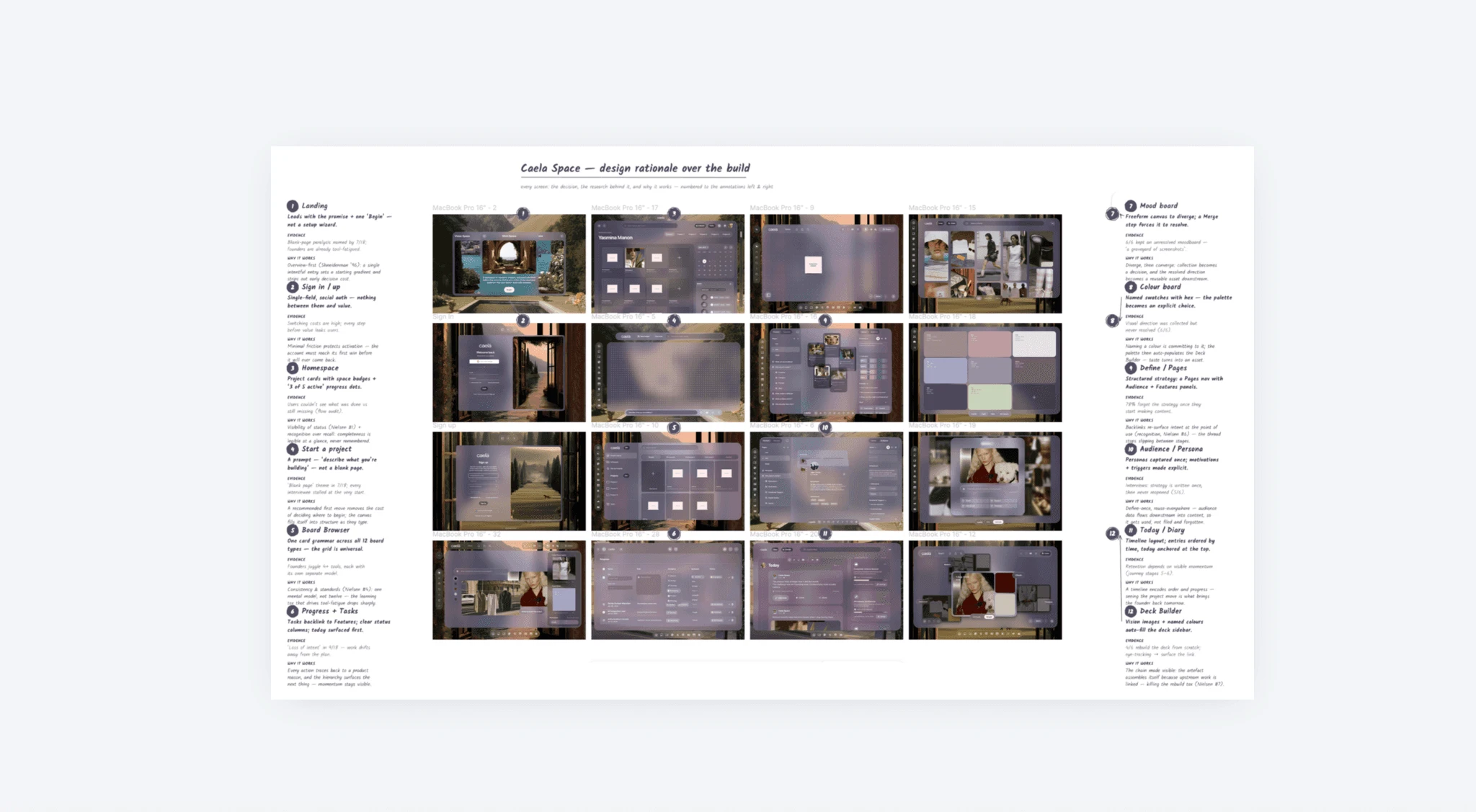Pick the pink swatch in colour board frame

click(x=990, y=344)
